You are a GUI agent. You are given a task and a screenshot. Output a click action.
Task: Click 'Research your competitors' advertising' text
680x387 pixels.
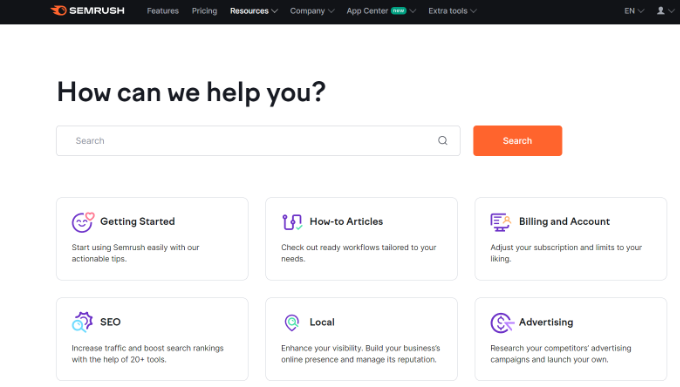tap(561, 354)
